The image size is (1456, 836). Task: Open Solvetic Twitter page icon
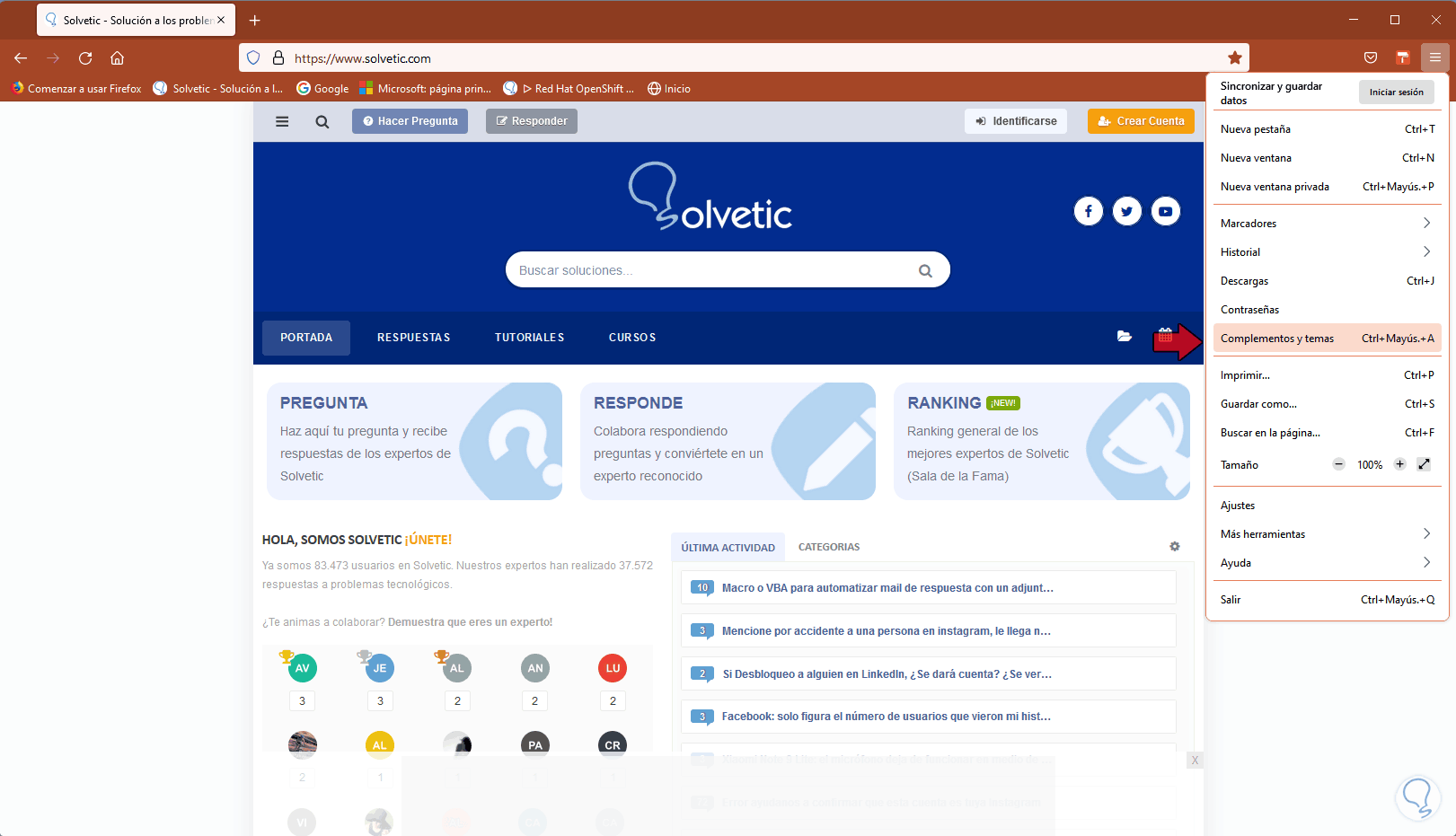coord(1127,211)
